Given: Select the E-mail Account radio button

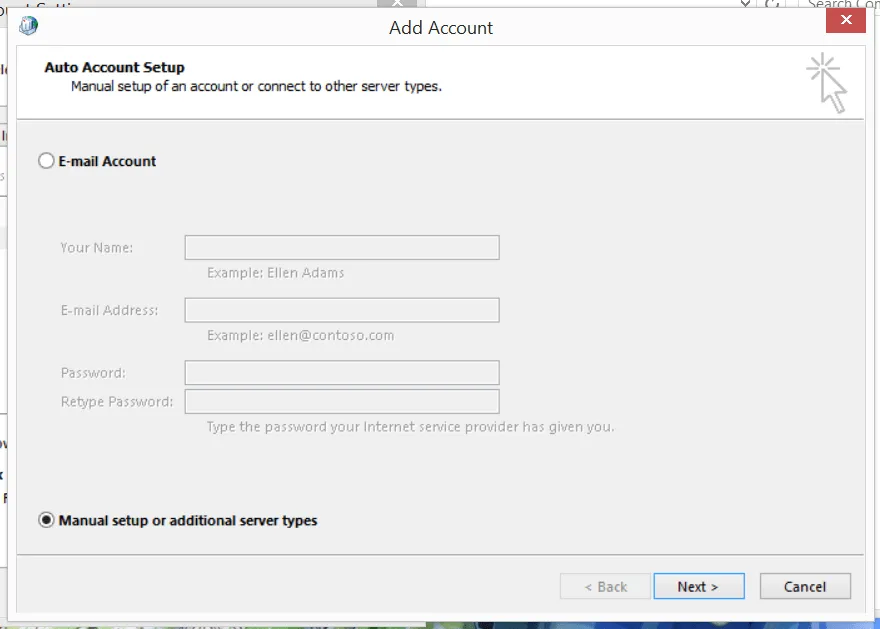Looking at the screenshot, I should coord(45,161).
